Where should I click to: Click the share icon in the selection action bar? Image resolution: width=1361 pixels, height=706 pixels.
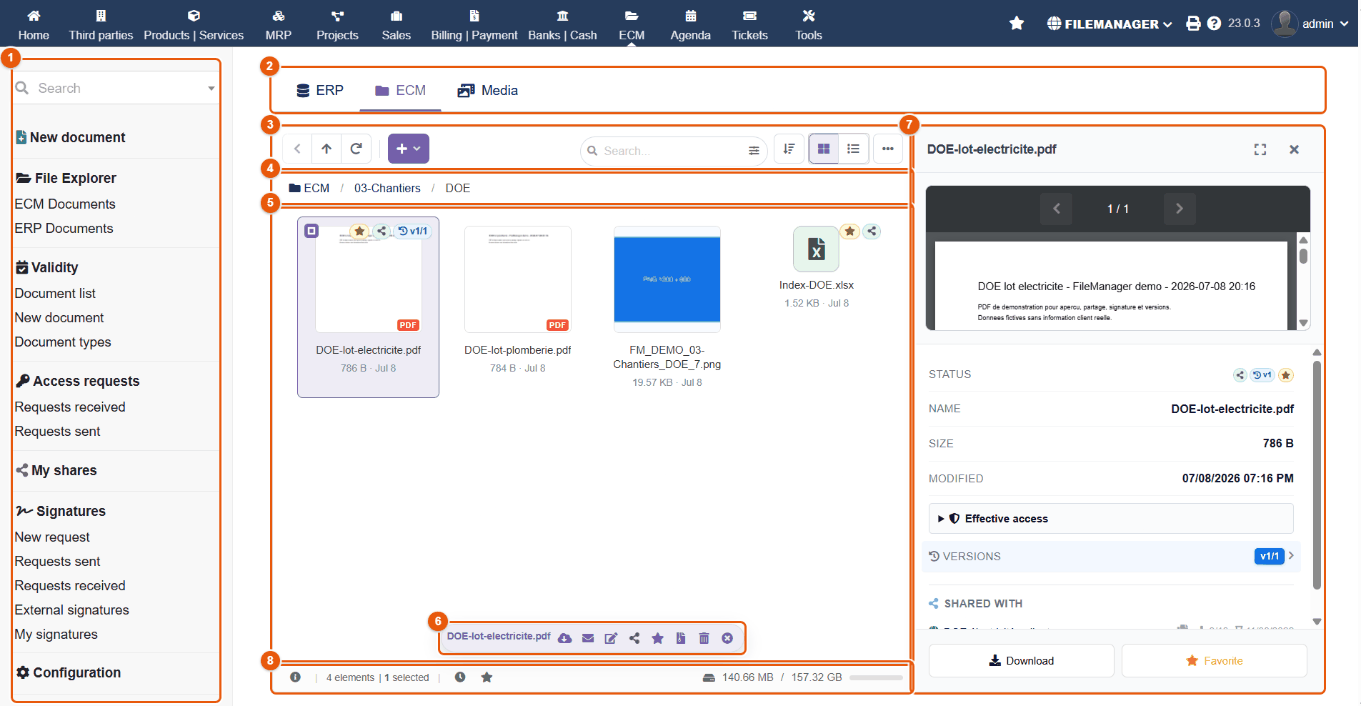click(x=634, y=638)
